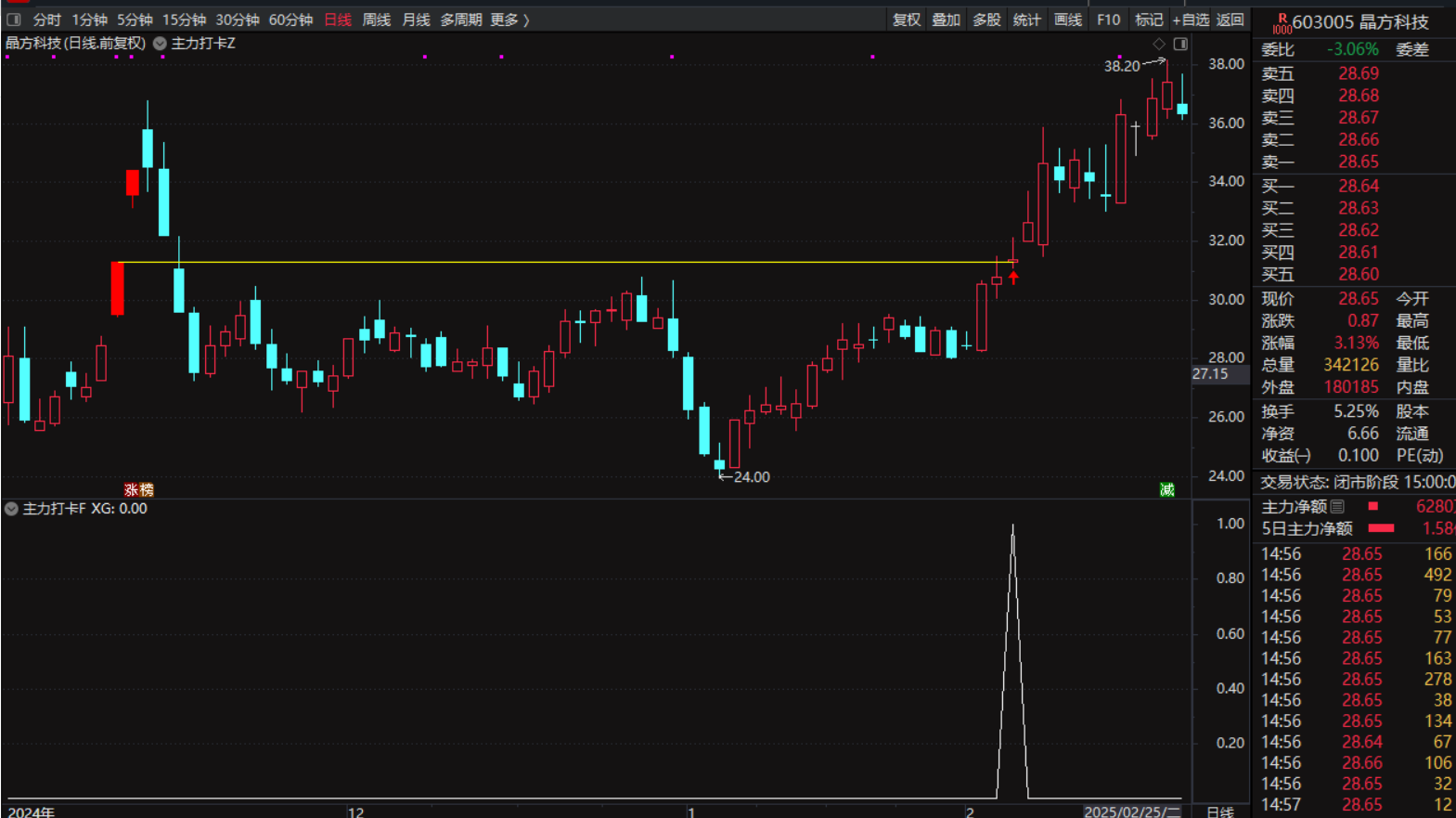Click the 2025/02/25 date marker on the timeline
This screenshot has height=818, width=1456.
coord(1131,812)
